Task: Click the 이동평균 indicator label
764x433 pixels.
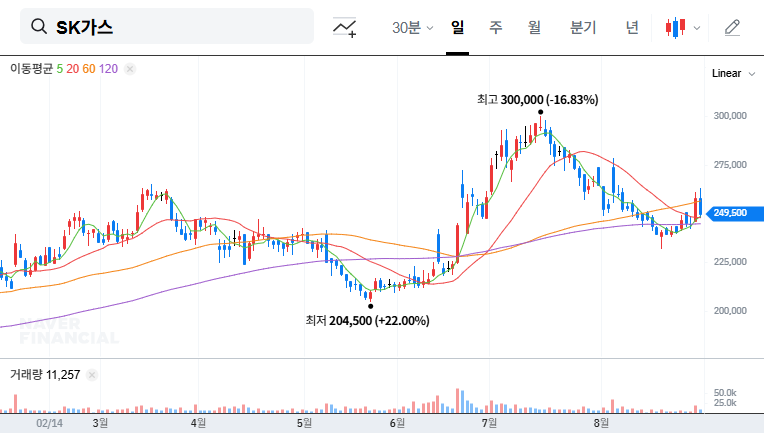Action: [x=31, y=69]
